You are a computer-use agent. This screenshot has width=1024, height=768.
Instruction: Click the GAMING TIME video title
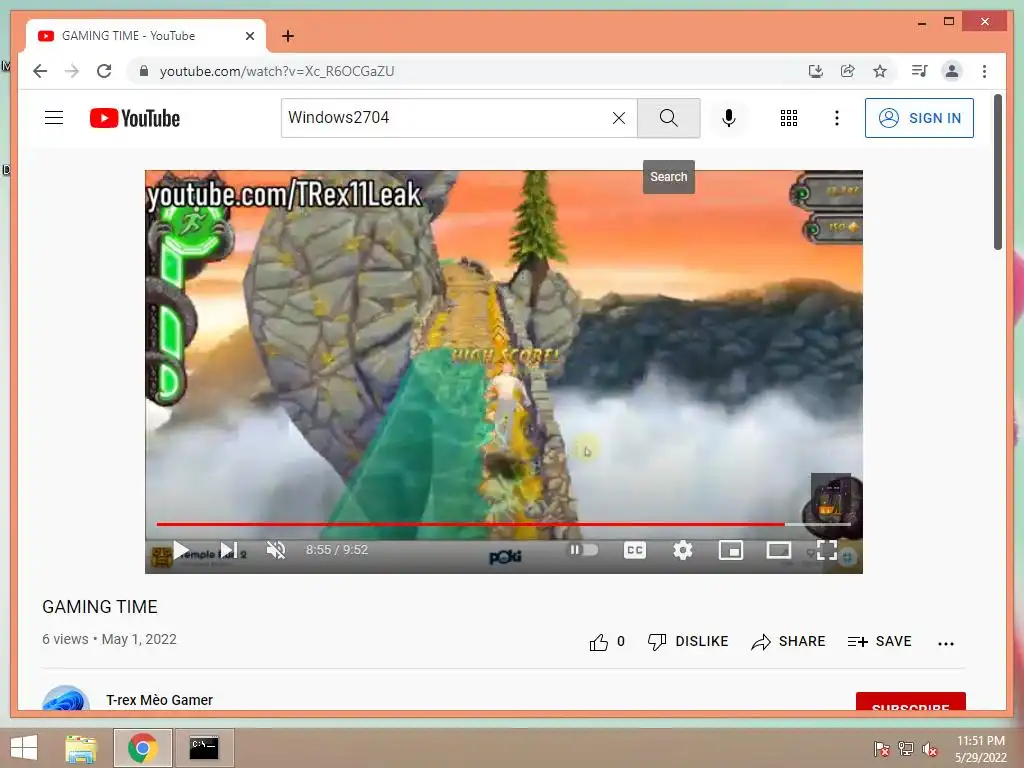pyautogui.click(x=100, y=607)
